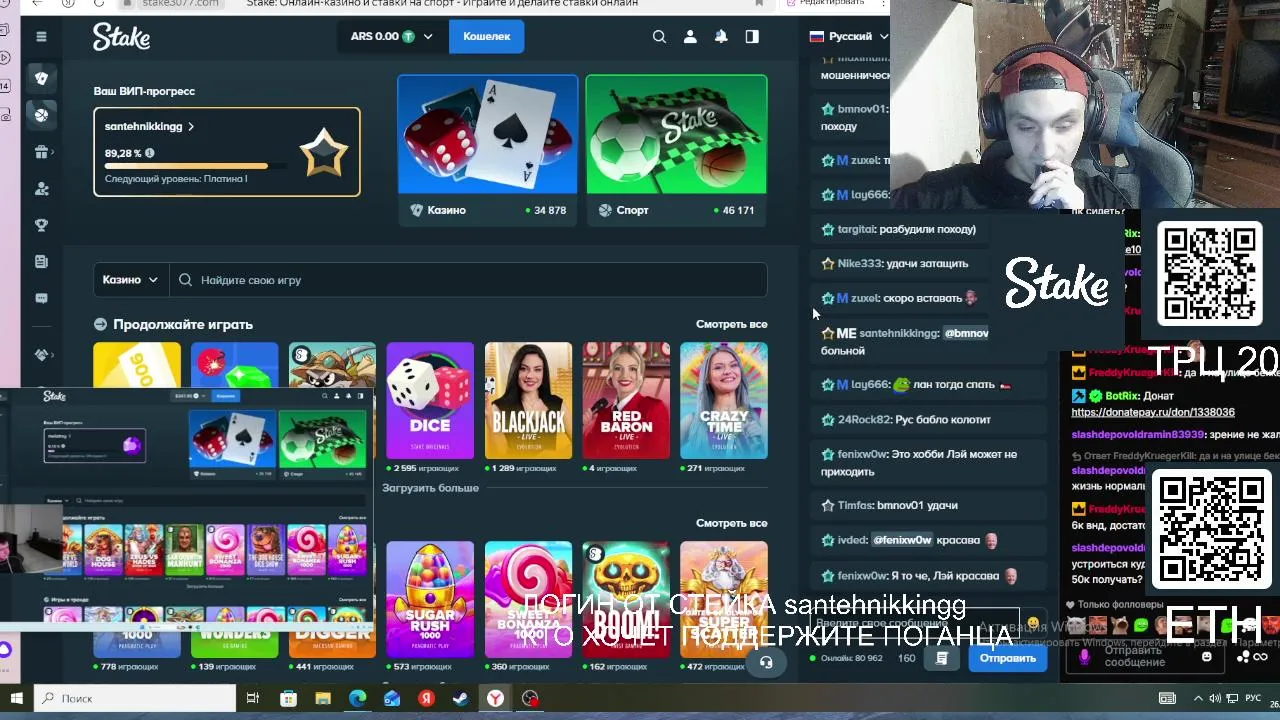Open Microsoft Edge from taskbar
Viewport: 1280px width, 720px height.
pyautogui.click(x=357, y=698)
